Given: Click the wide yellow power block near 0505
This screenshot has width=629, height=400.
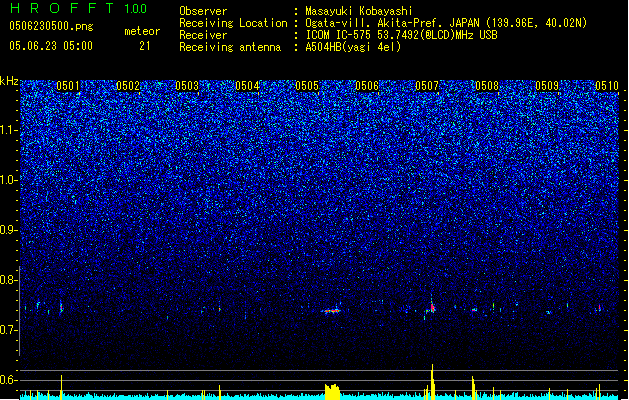Looking at the screenshot, I should click(x=333, y=392).
